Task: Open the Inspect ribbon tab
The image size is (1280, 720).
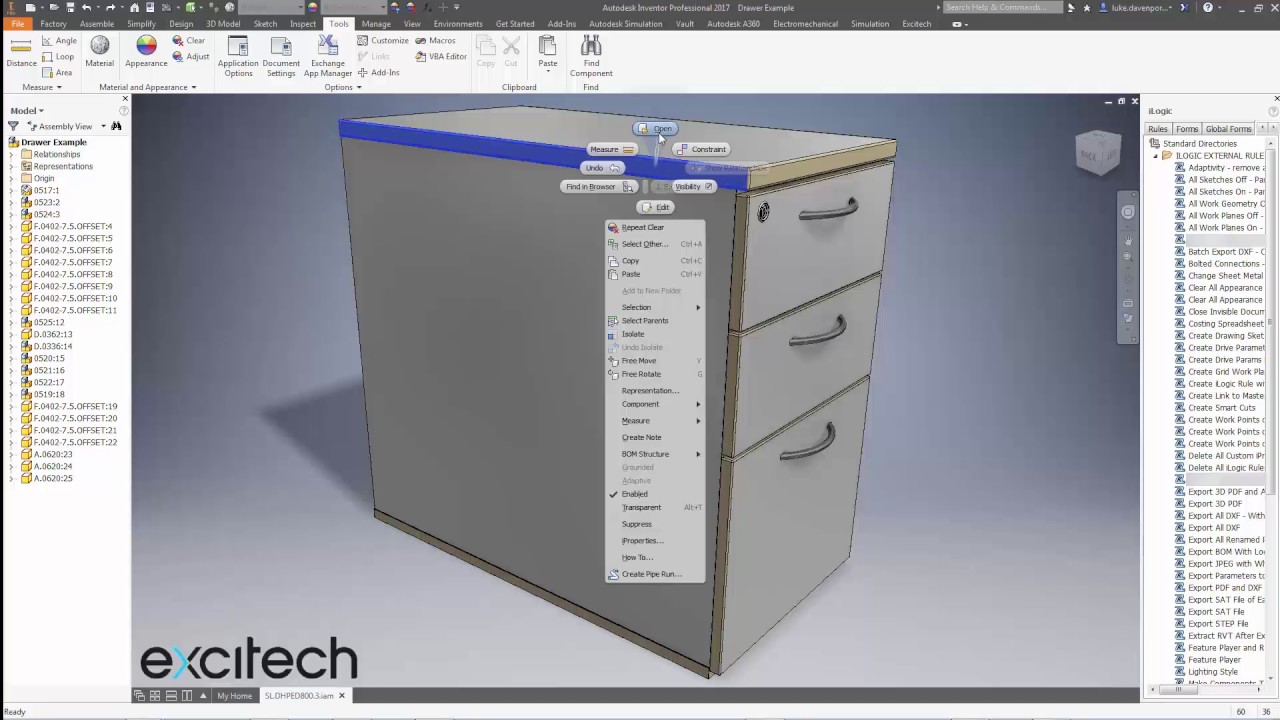Action: (303, 24)
